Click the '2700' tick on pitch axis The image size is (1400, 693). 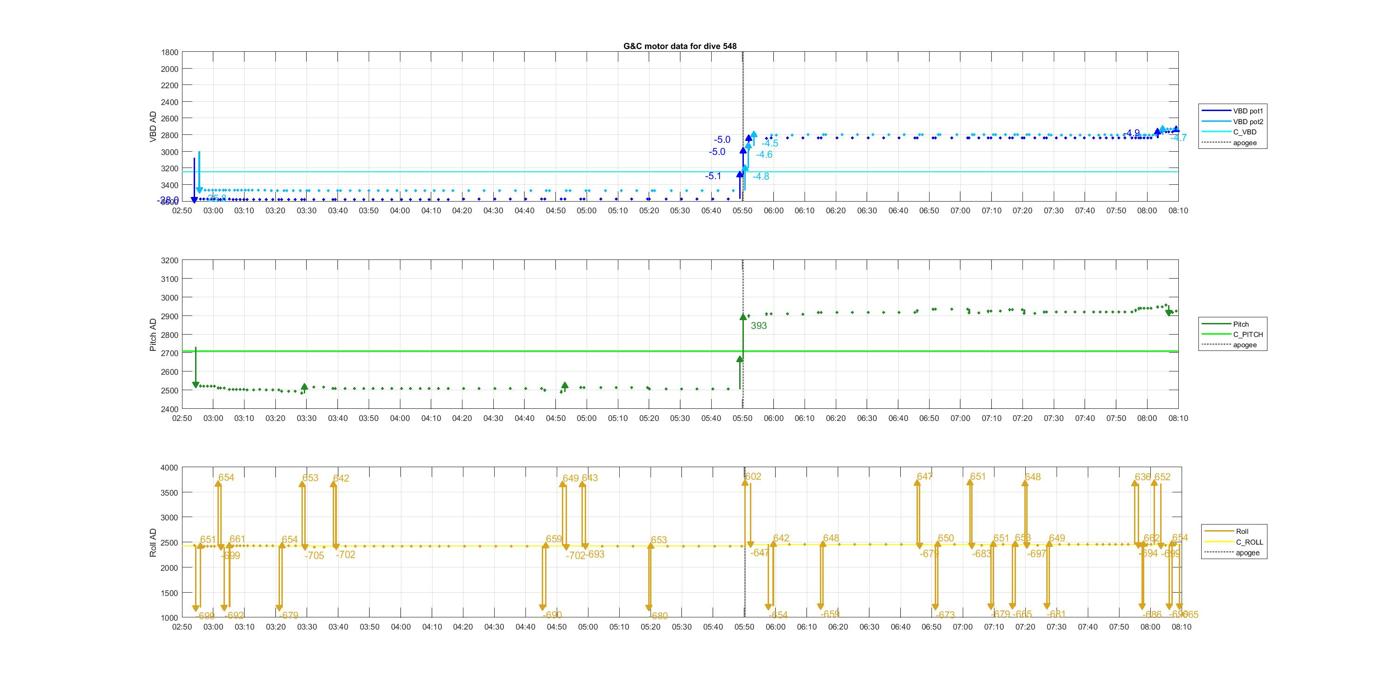coord(170,354)
